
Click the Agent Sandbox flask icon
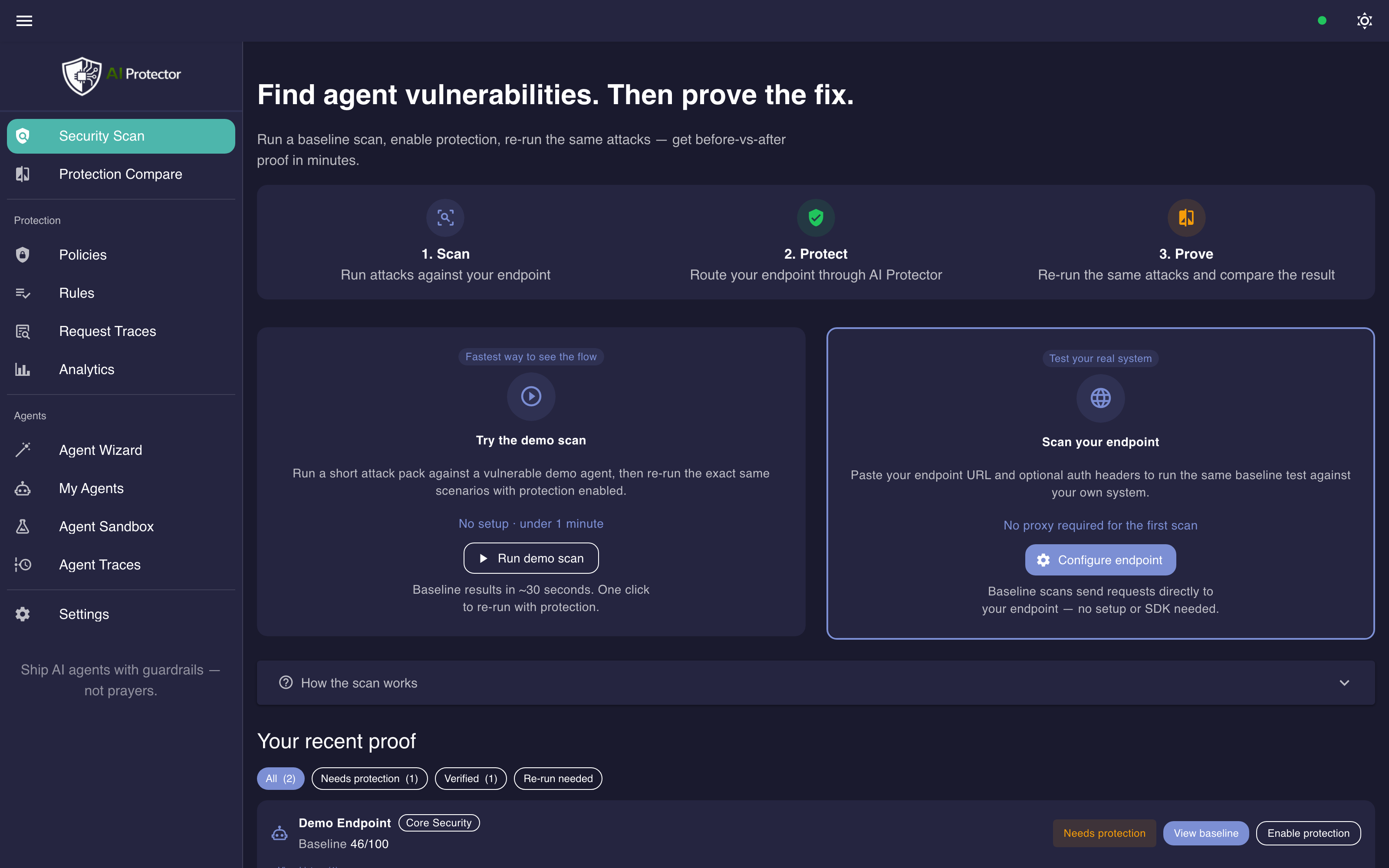[23, 526]
